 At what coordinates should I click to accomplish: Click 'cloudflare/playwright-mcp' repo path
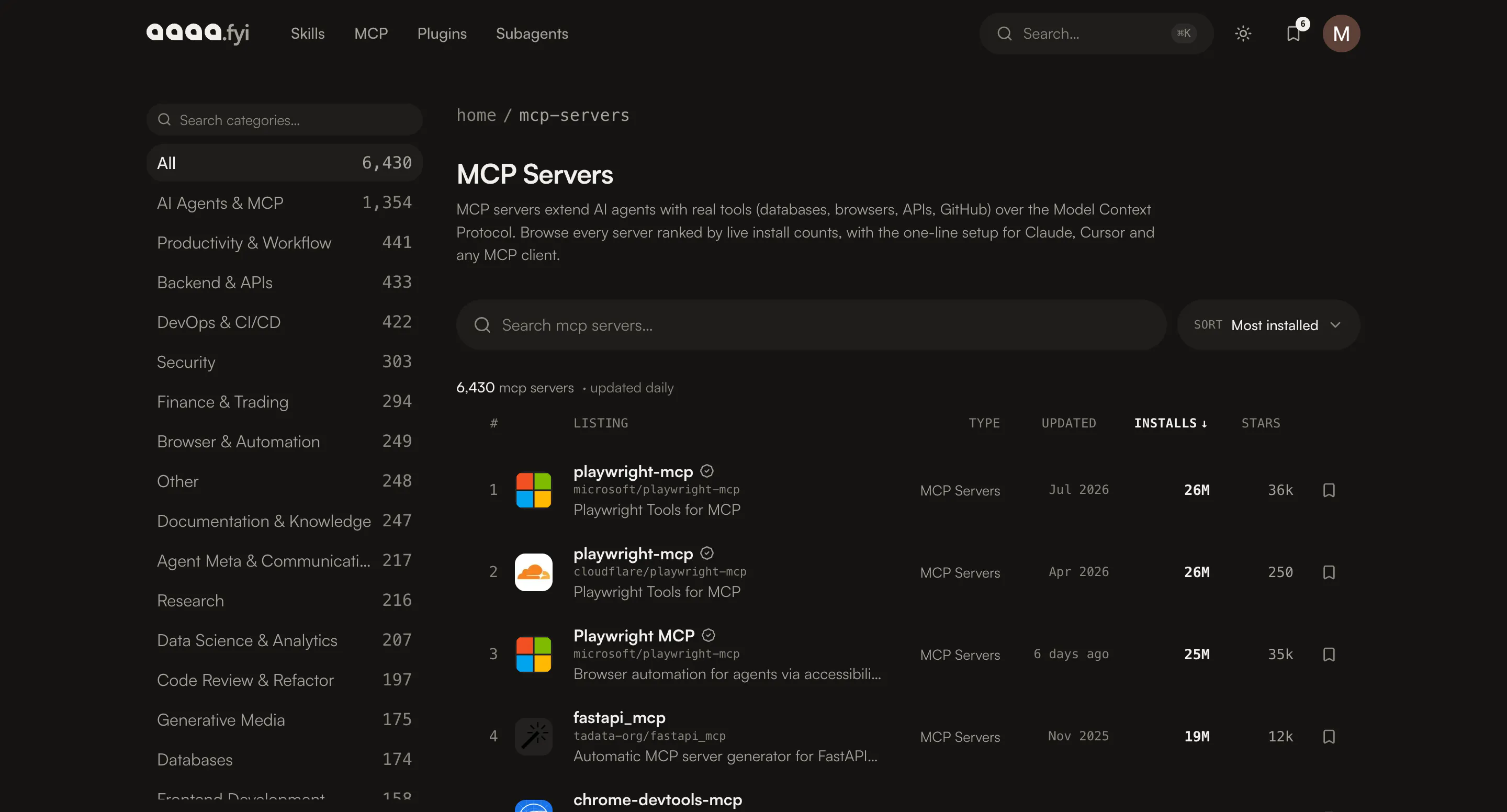pyautogui.click(x=660, y=571)
